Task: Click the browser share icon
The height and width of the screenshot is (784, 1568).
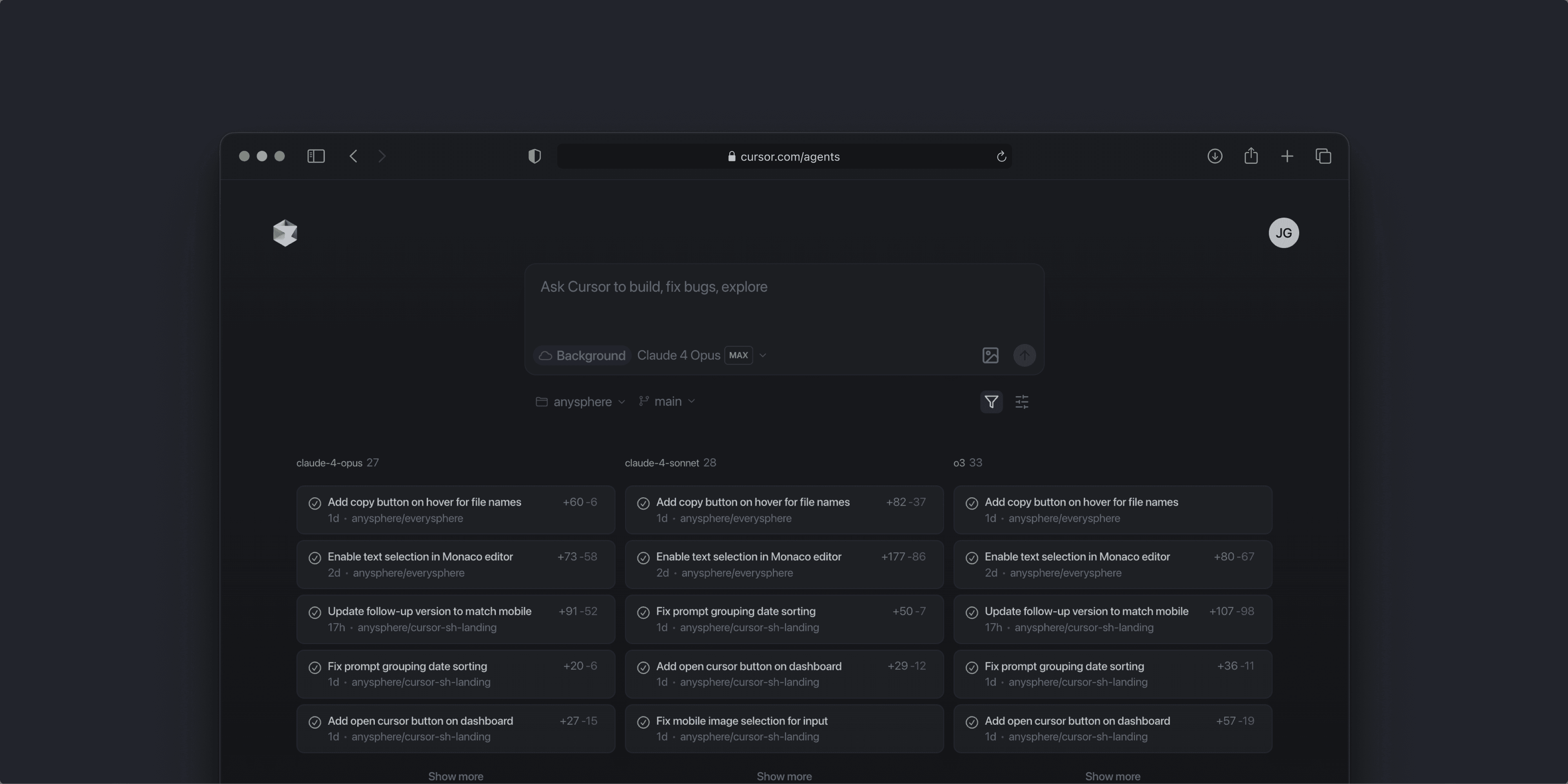Action: pos(1251,156)
